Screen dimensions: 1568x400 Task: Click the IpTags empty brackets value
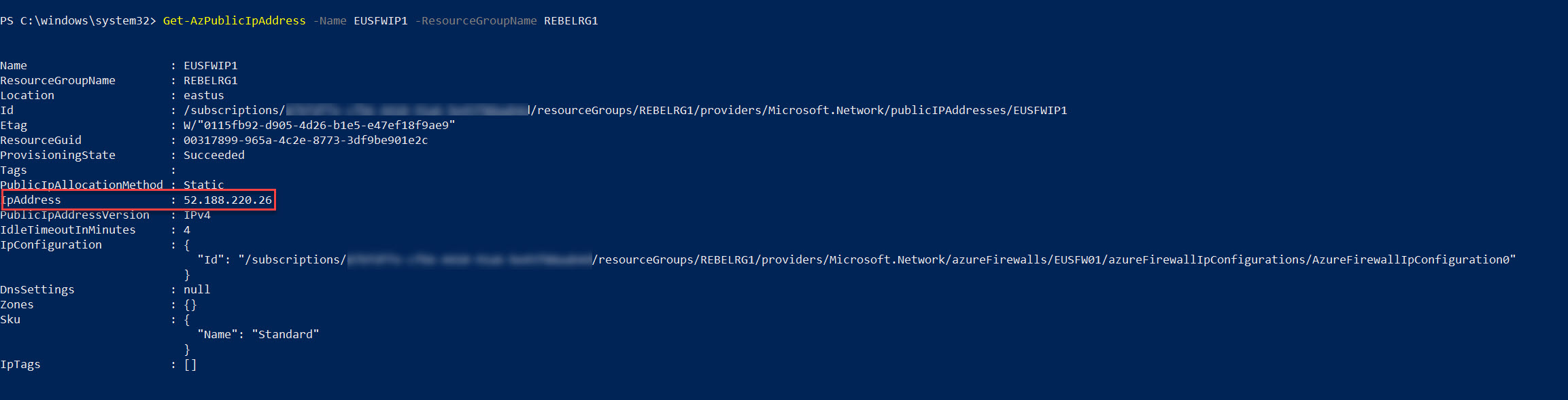[x=190, y=365]
